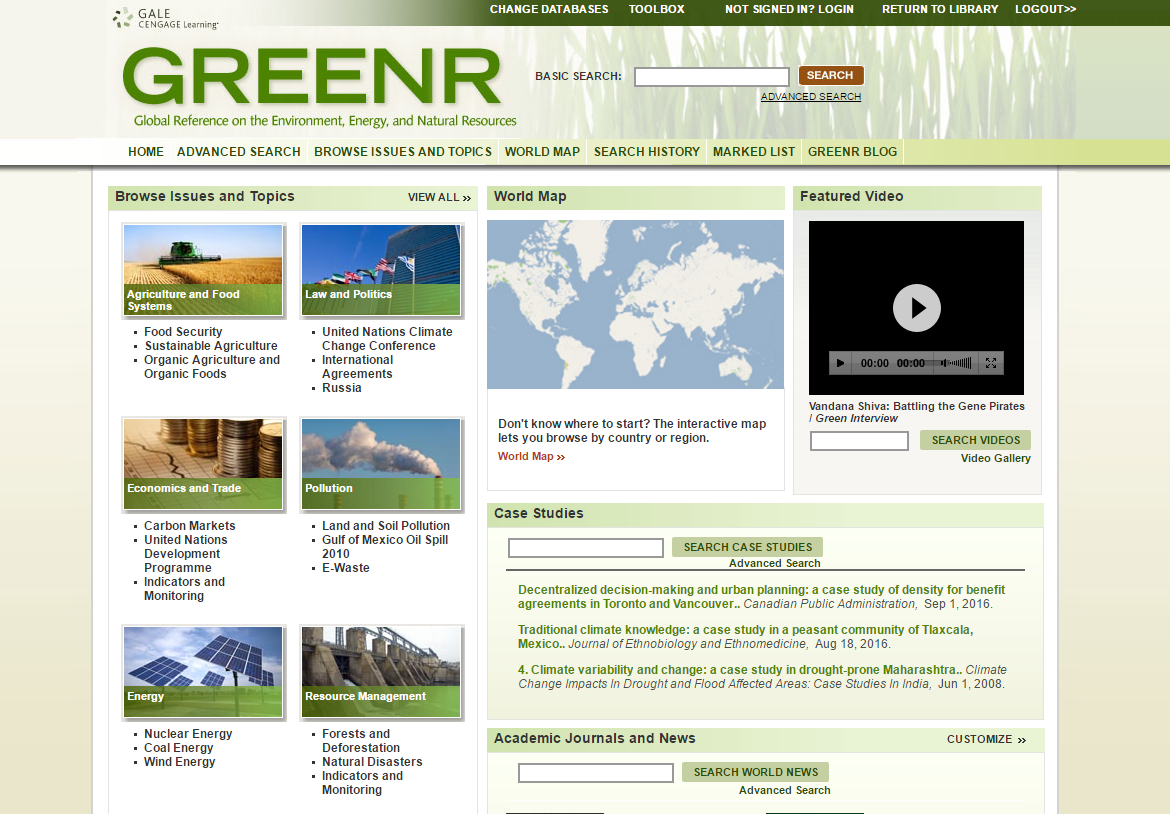Click the Search World News button
Viewport: 1170px width, 814px height.
click(x=756, y=772)
